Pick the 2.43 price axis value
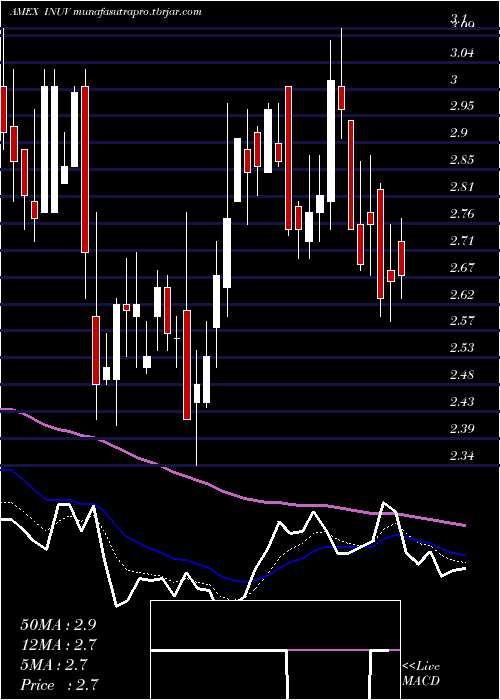 pyautogui.click(x=462, y=402)
